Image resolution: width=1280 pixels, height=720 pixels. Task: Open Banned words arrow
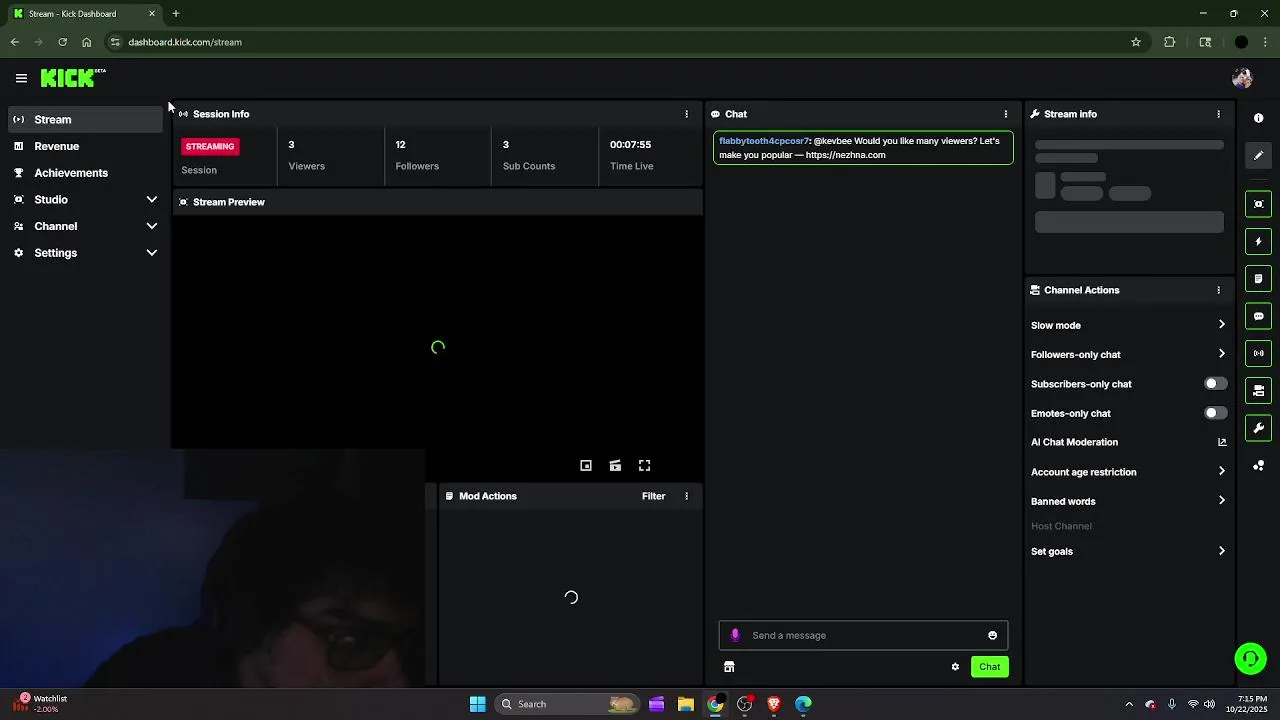[1221, 501]
